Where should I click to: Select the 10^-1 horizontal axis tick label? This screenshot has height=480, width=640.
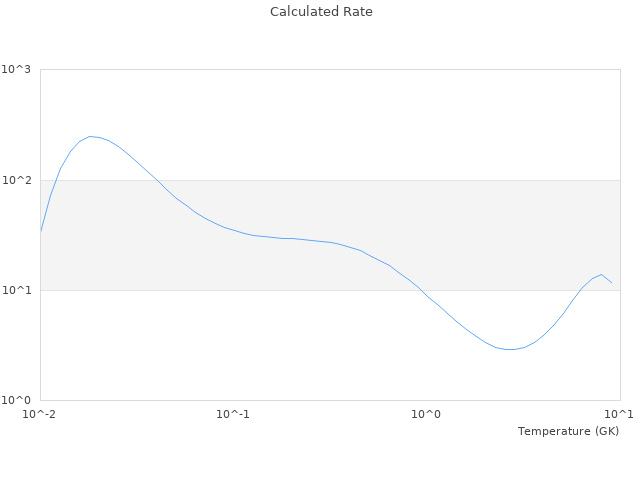[233, 414]
